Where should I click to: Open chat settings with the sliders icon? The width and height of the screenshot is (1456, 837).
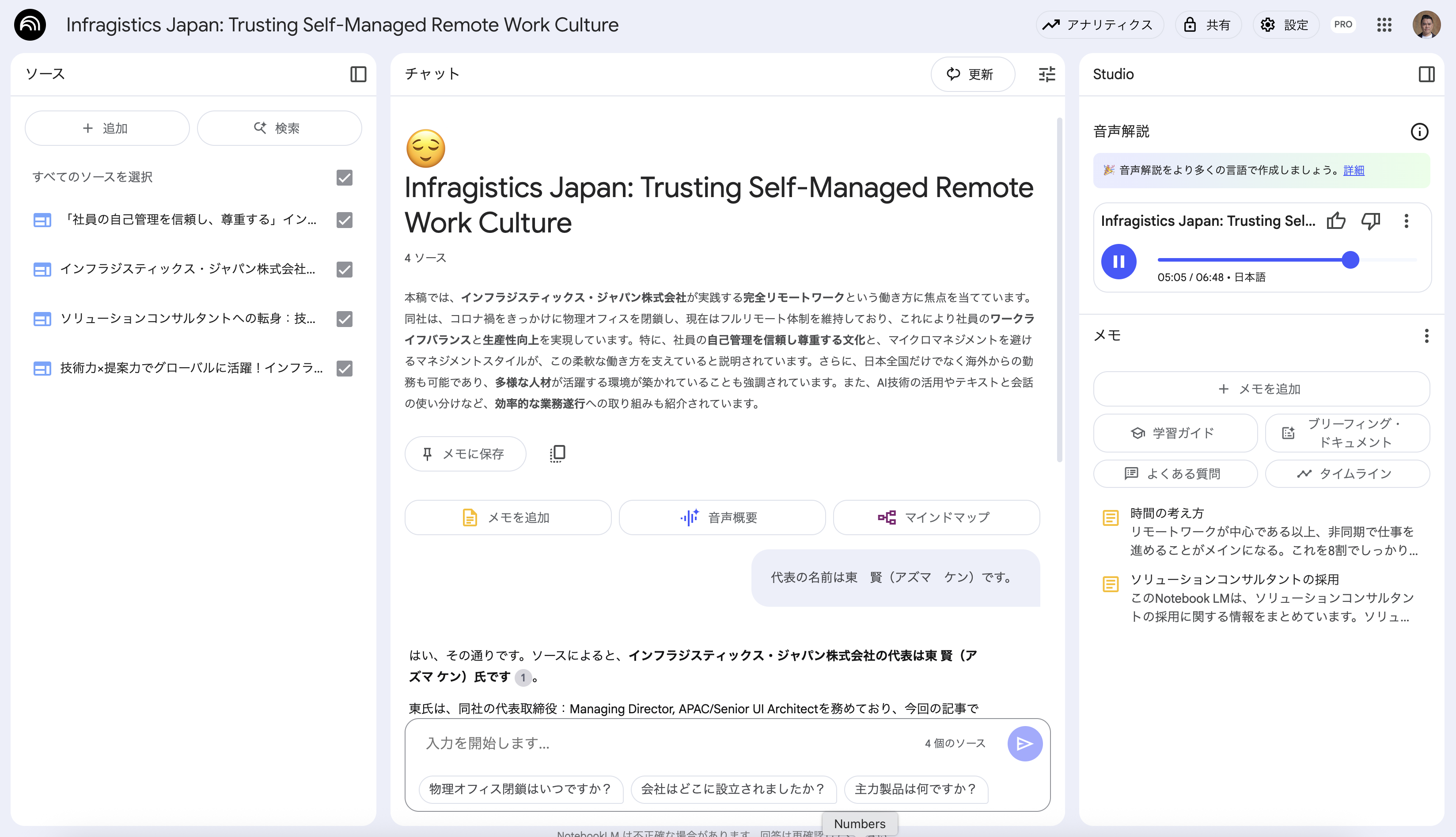tap(1046, 74)
